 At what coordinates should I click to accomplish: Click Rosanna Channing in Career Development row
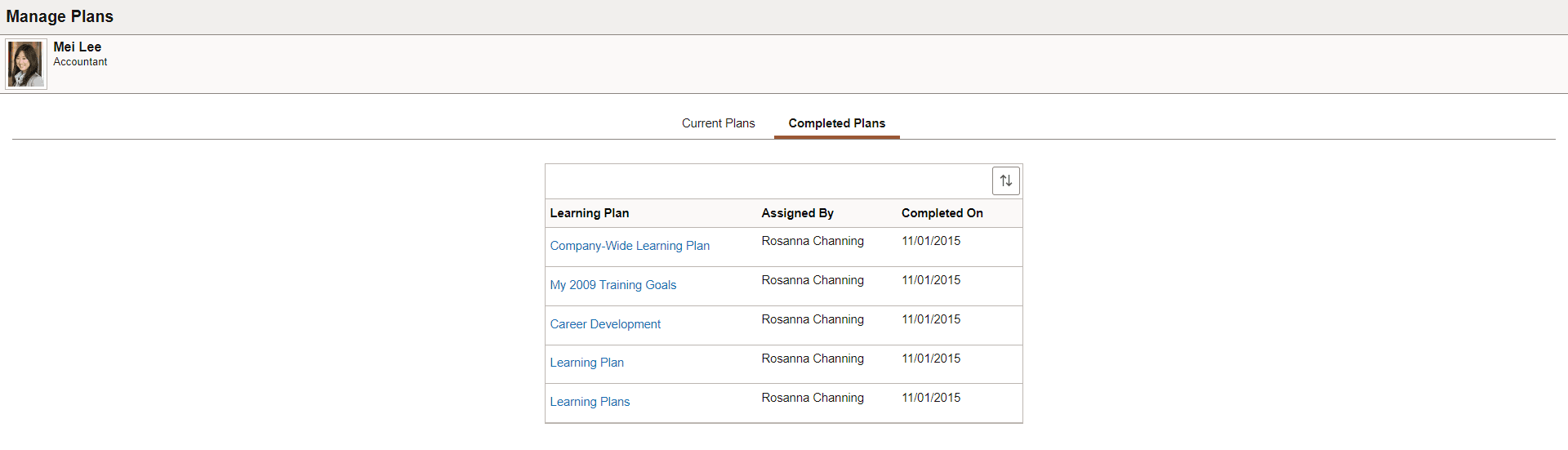tap(813, 319)
